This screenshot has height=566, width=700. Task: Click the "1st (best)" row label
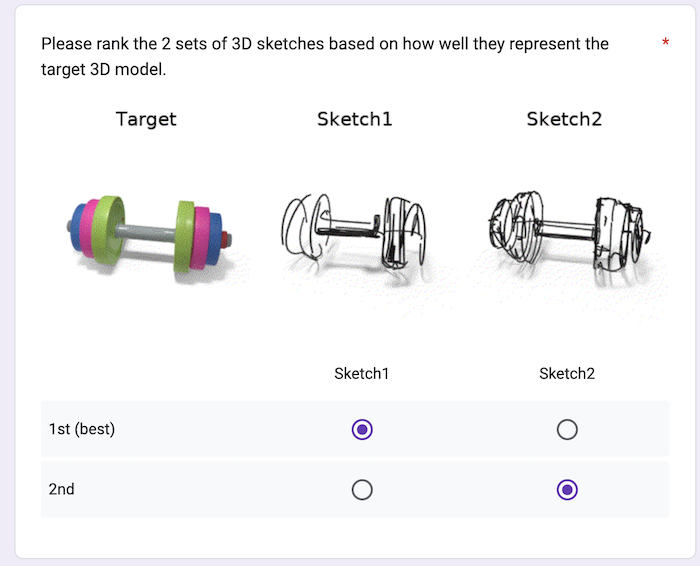pyautogui.click(x=82, y=430)
